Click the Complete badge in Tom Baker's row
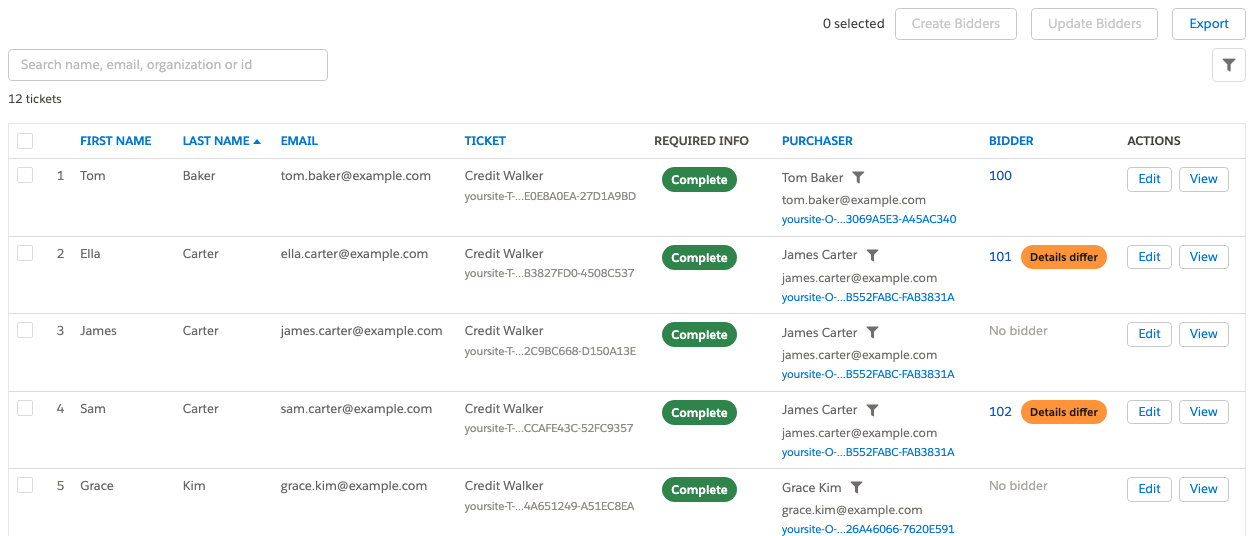The width and height of the screenshot is (1254, 536). [699, 180]
